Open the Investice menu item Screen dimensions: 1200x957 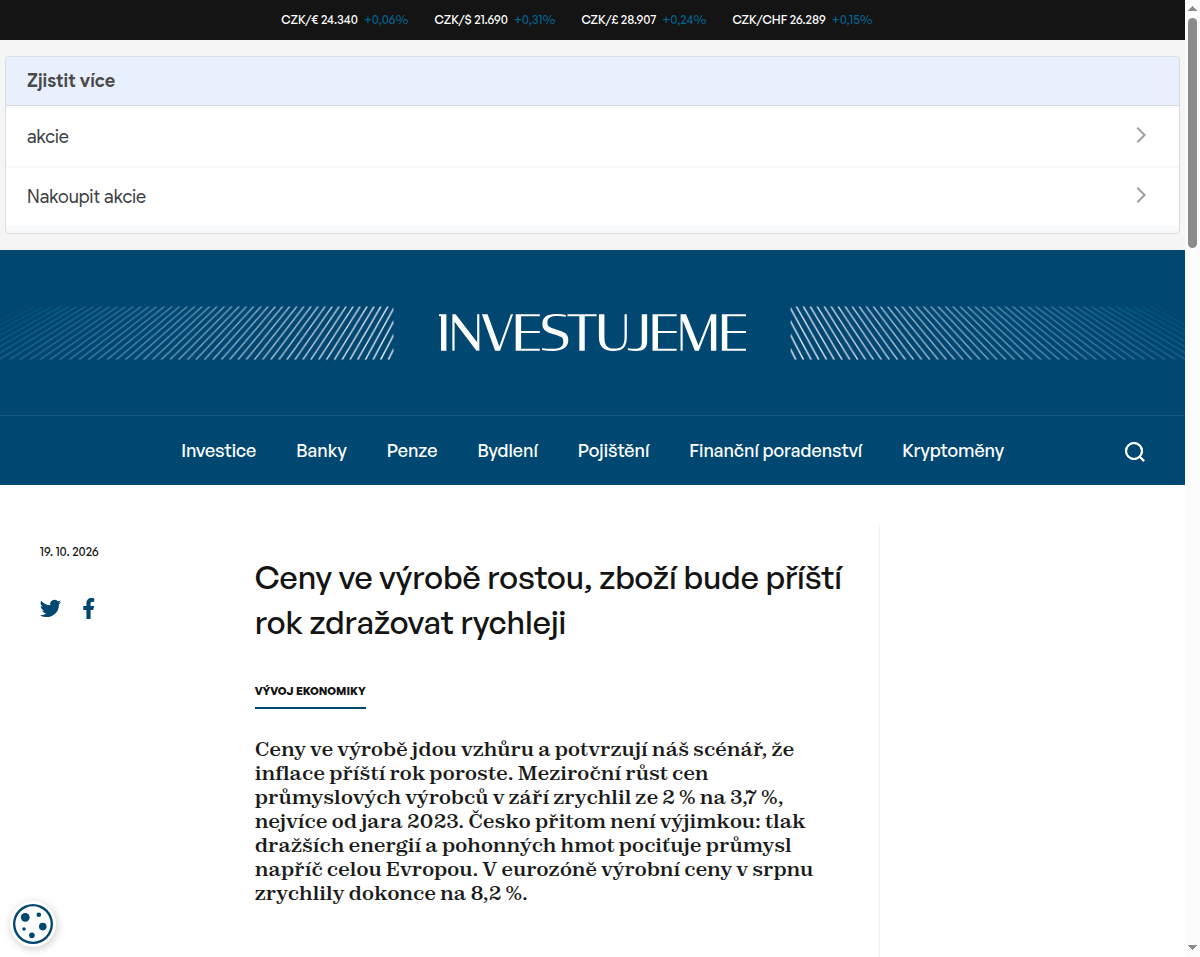[219, 451]
